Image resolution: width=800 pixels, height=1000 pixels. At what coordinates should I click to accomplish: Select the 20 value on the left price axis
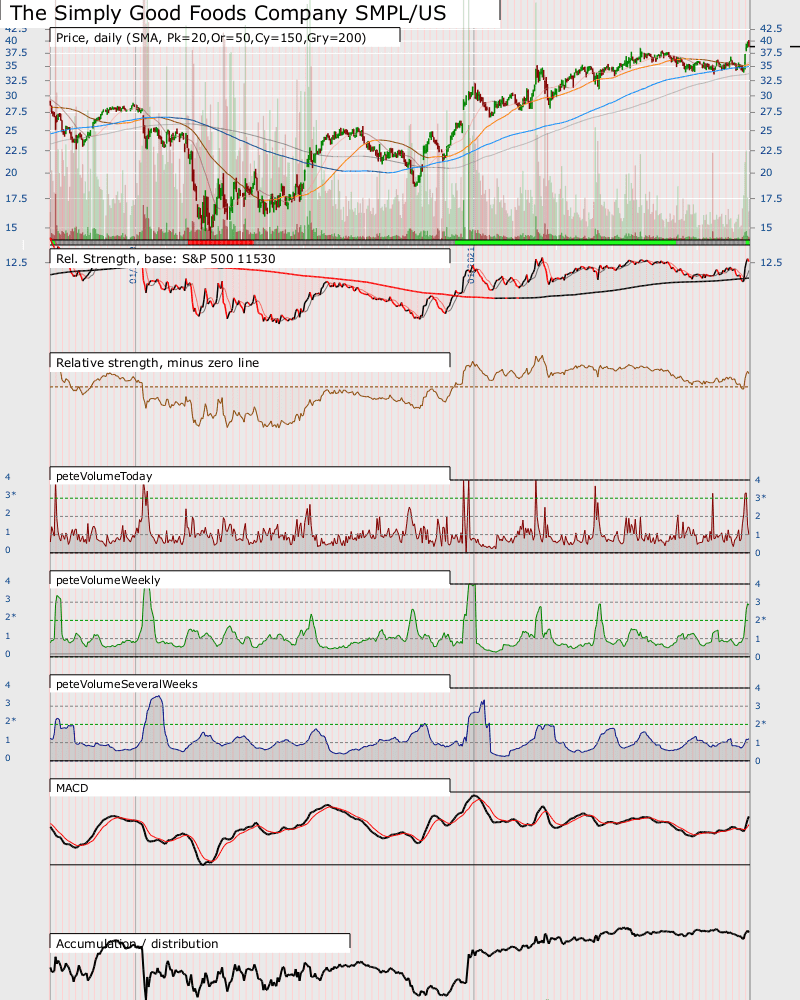11,172
